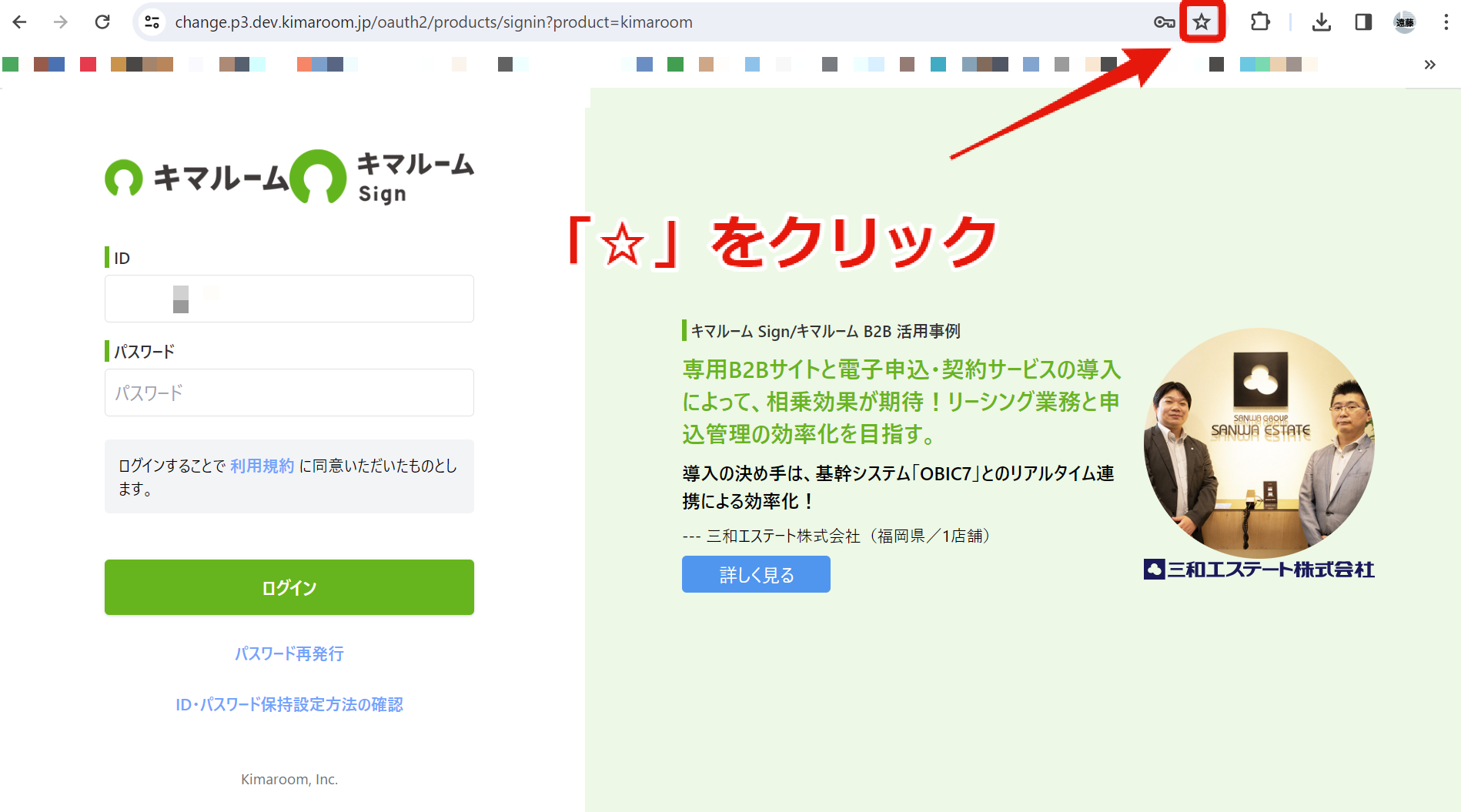Bookmark this page with the star icon
Image resolution: width=1461 pixels, height=812 pixels.
tap(1202, 22)
